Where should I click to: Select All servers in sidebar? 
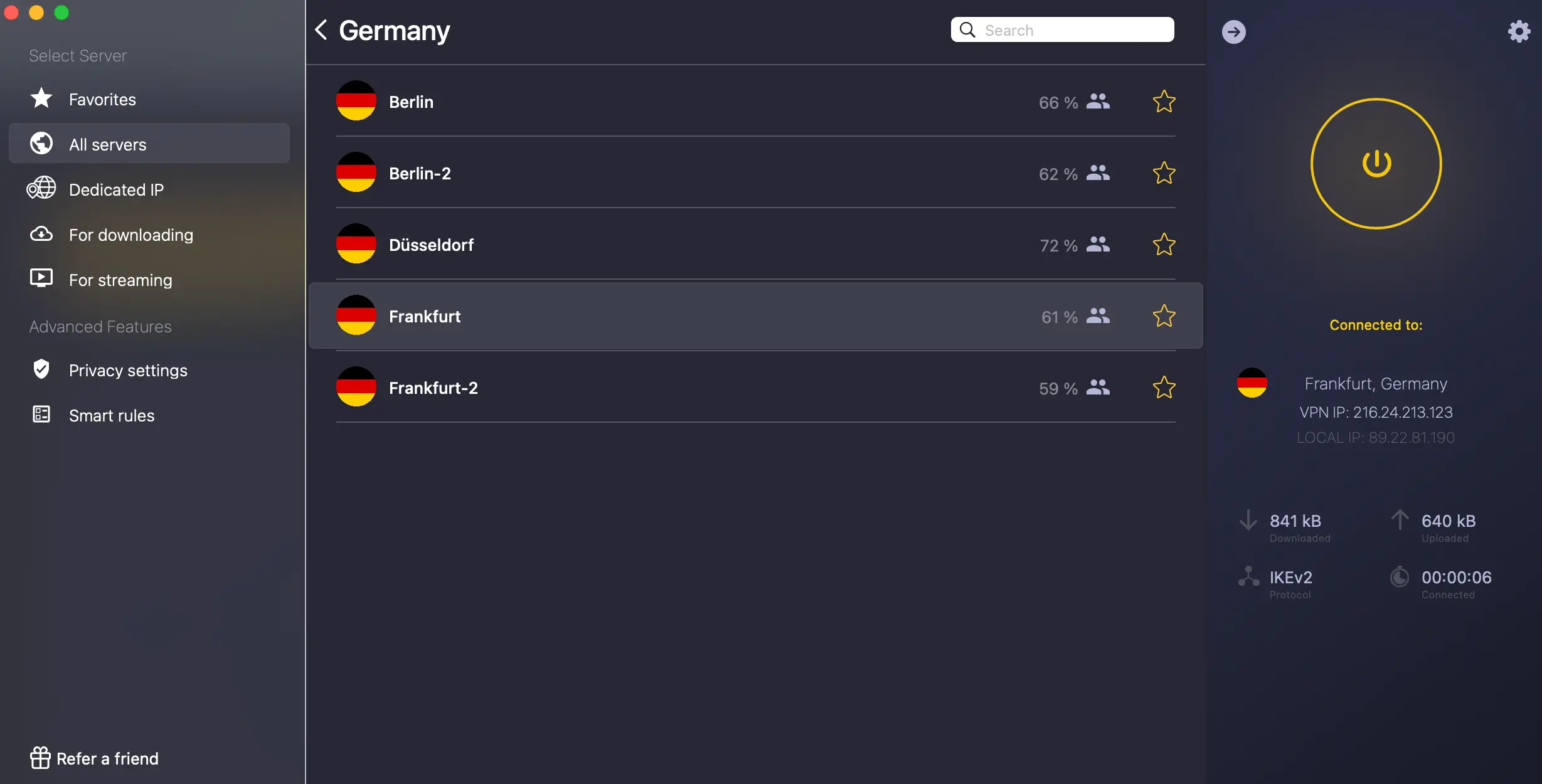pyautogui.click(x=107, y=144)
